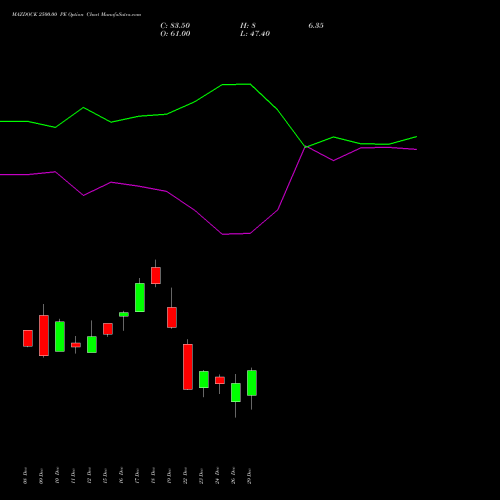The width and height of the screenshot is (500, 500).
Task: Click the last green candlestick for 29 Dec
Action: tap(252, 383)
